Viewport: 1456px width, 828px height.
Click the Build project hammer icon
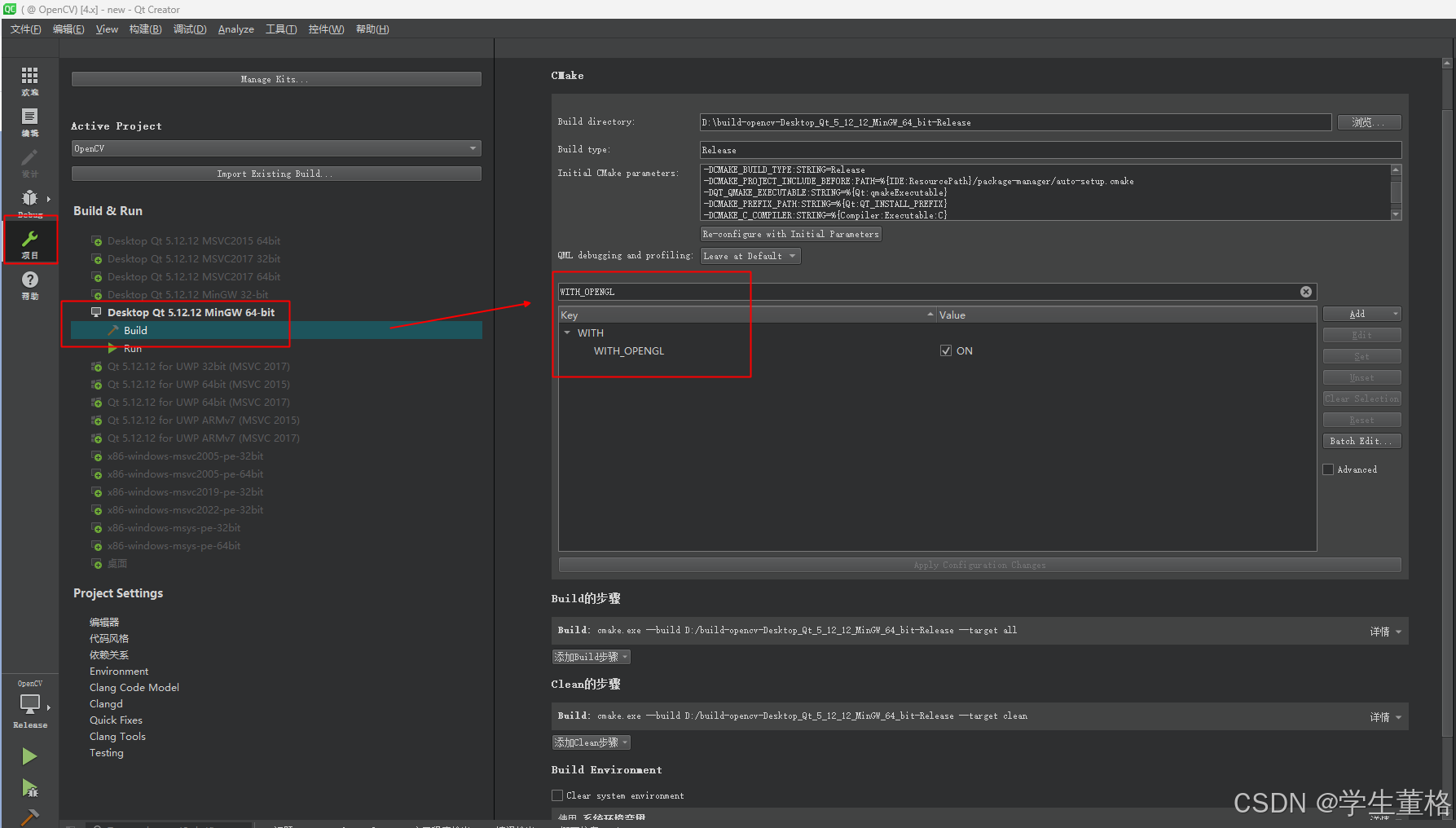29,816
